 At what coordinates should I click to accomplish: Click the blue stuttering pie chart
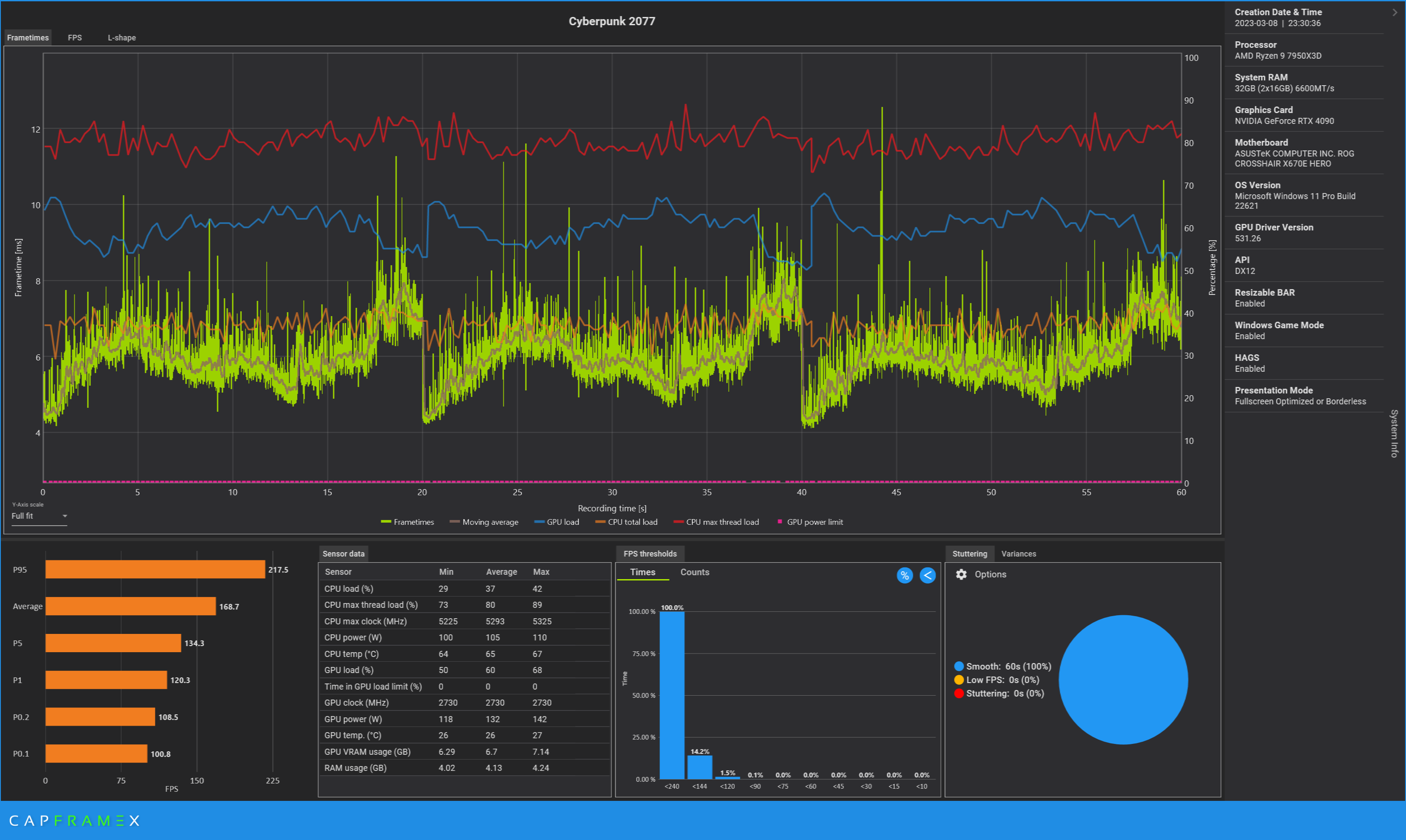[x=1123, y=679]
